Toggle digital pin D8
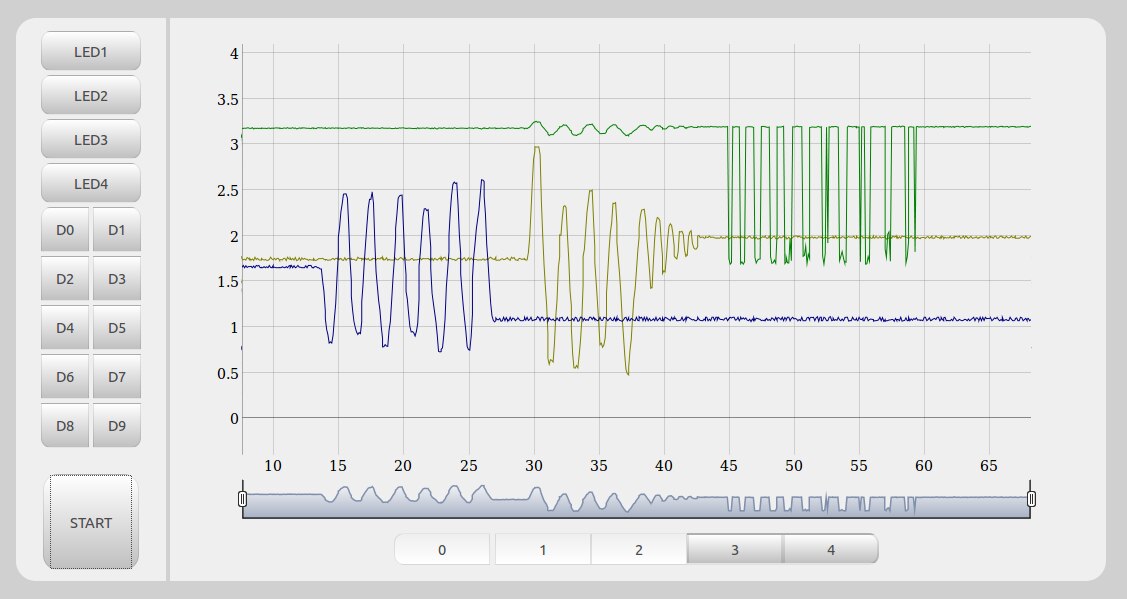 point(65,425)
